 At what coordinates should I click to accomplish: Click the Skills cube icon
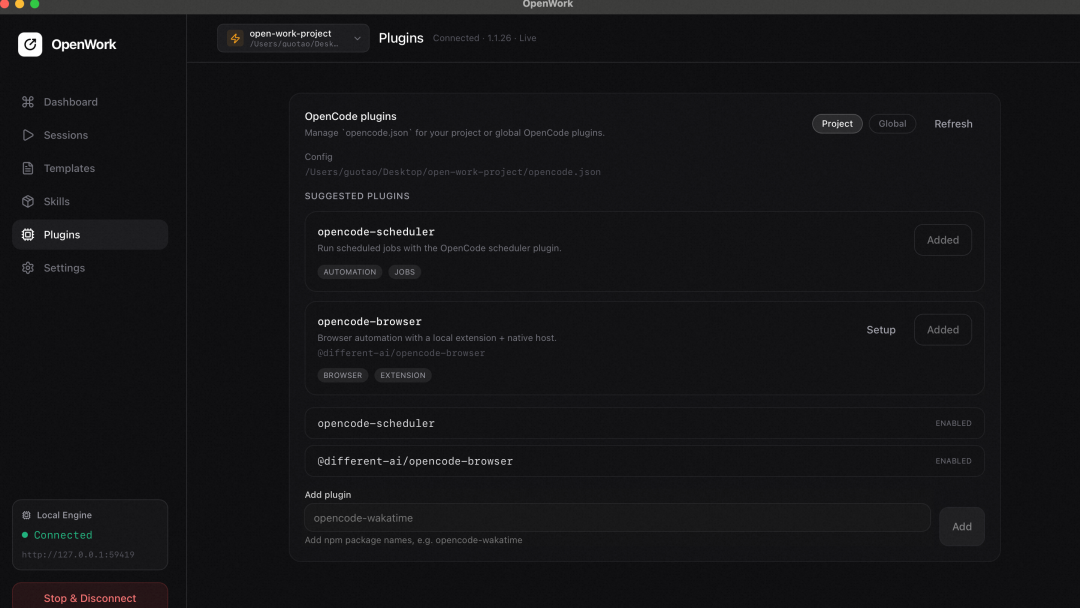click(28, 201)
